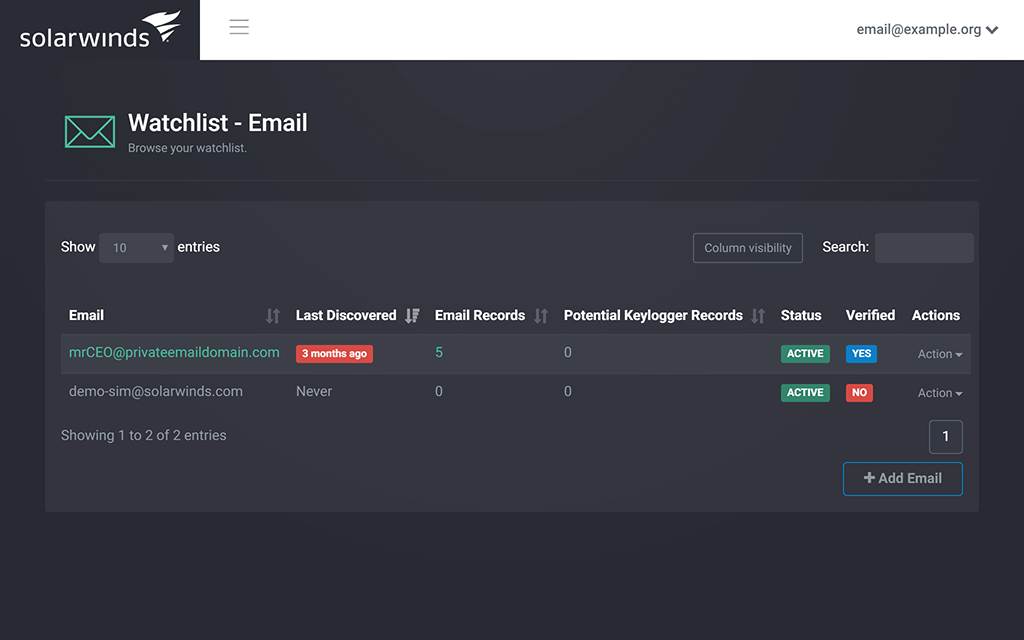Viewport: 1024px width, 640px height.
Task: Click the 3 months ago badge
Action: [x=334, y=353]
